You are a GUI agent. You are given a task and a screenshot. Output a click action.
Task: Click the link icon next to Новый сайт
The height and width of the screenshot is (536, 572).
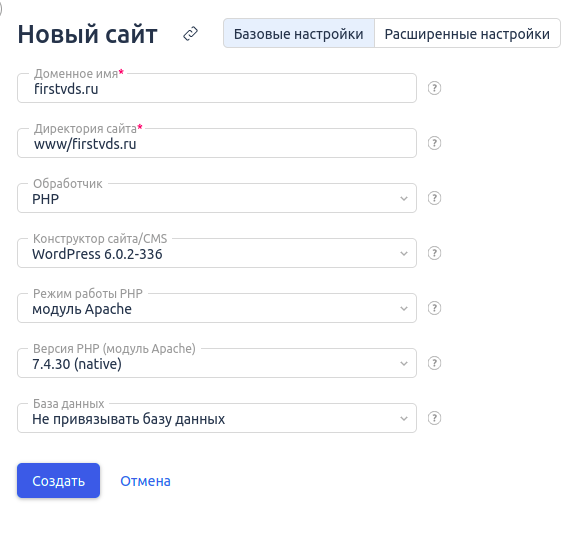(x=190, y=34)
